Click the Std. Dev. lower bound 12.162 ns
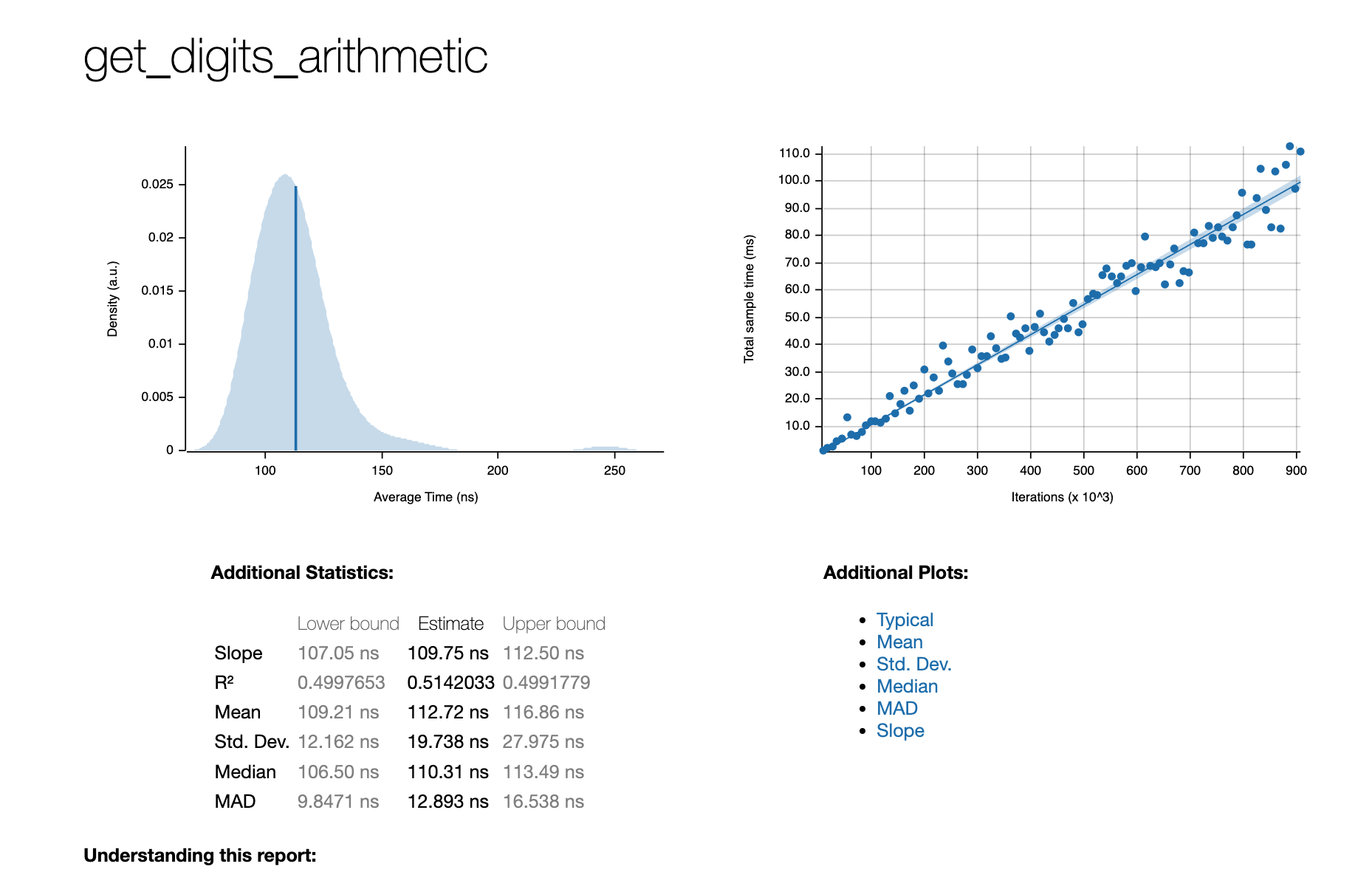Viewport: 1372px width, 889px height. (x=338, y=742)
